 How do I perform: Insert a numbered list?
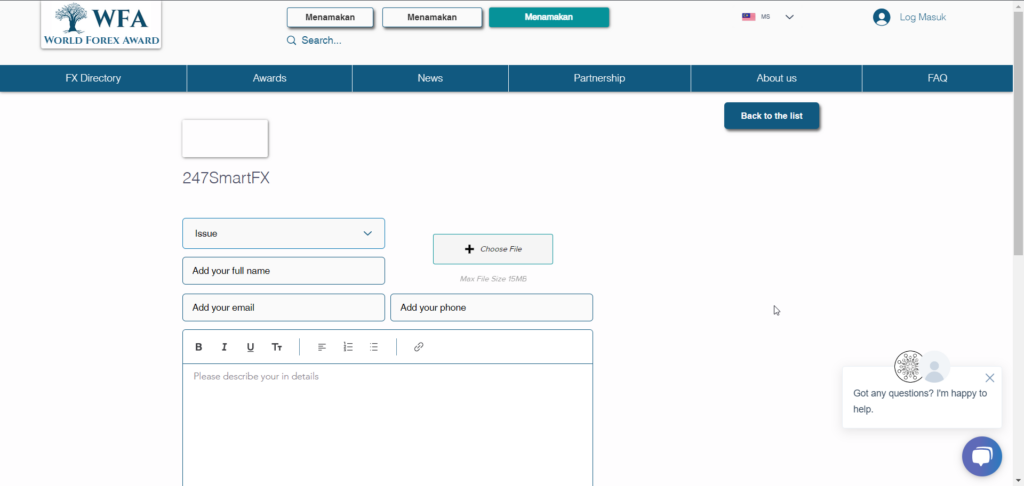(x=348, y=347)
